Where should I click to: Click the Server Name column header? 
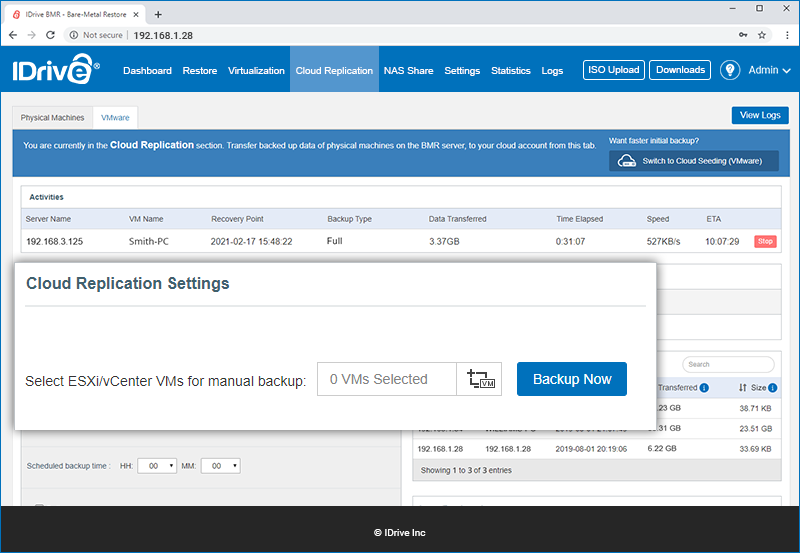coord(48,219)
